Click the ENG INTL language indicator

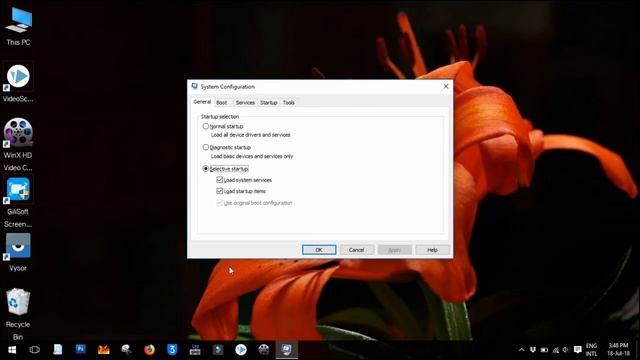pos(591,350)
